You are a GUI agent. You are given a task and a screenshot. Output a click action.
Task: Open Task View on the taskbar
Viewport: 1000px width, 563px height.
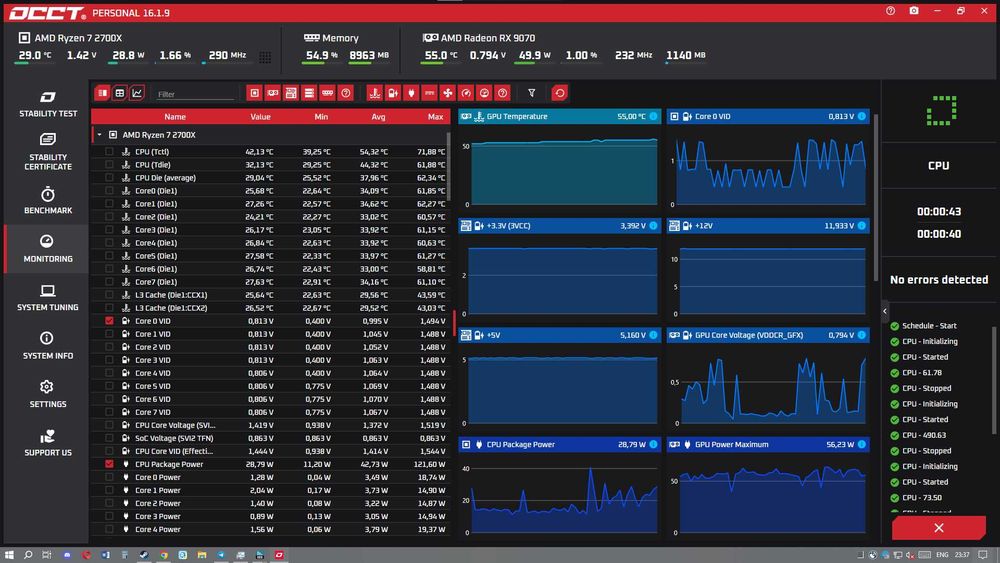point(47,555)
